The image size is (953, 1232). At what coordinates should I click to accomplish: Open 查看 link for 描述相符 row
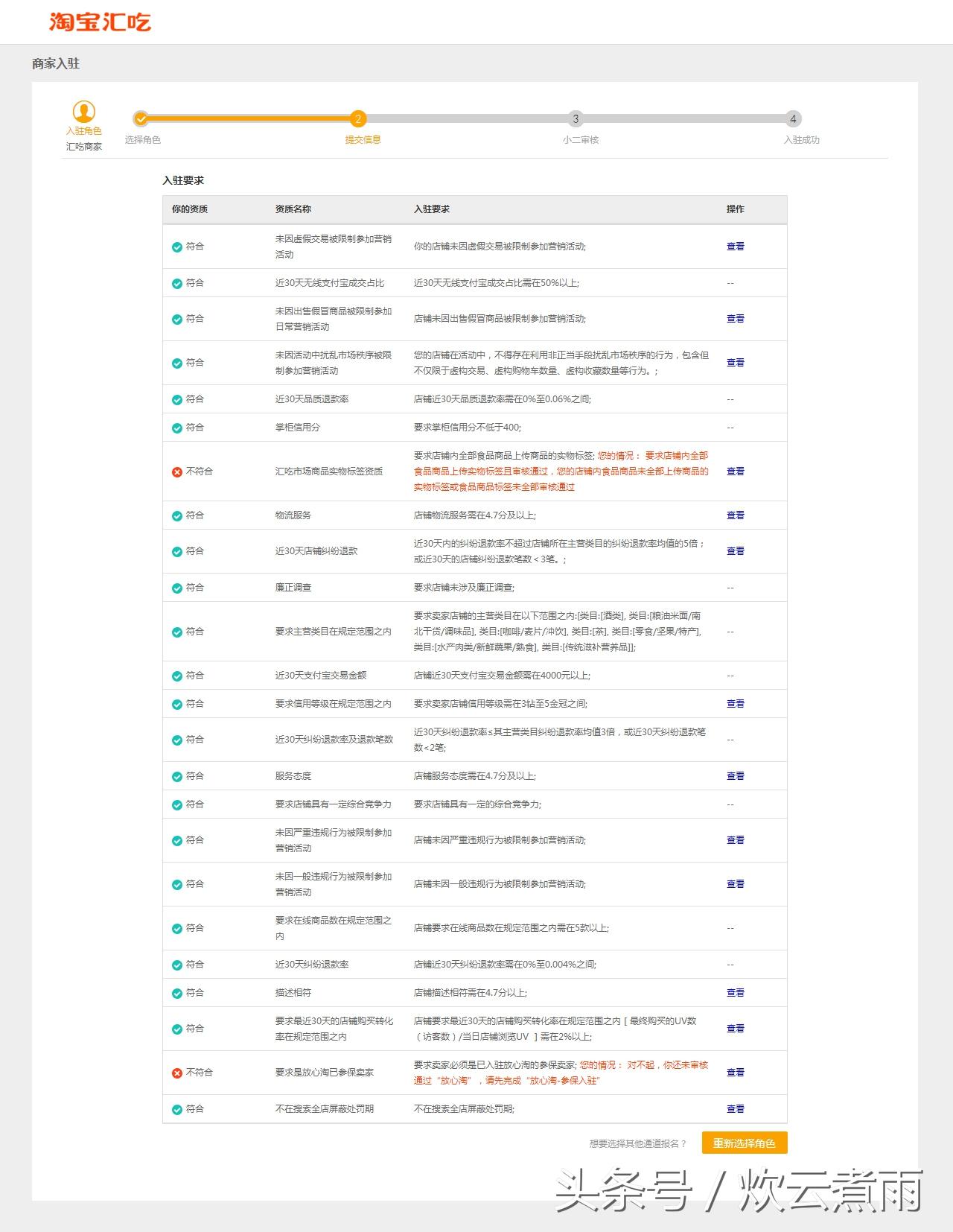(735, 993)
